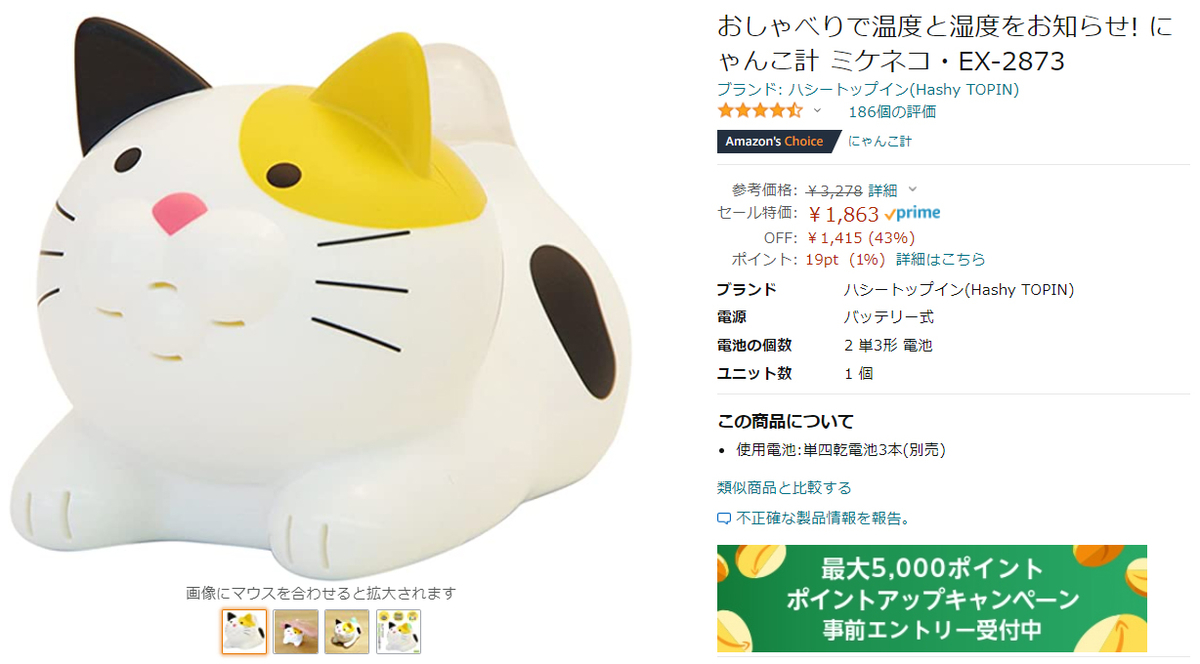Click the 詳細はこちら points link
The width and height of the screenshot is (1200, 664).
940,259
